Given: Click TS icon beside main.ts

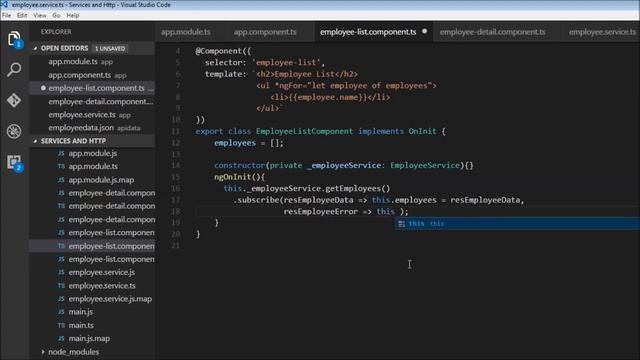Looking at the screenshot, I should pos(61,325).
